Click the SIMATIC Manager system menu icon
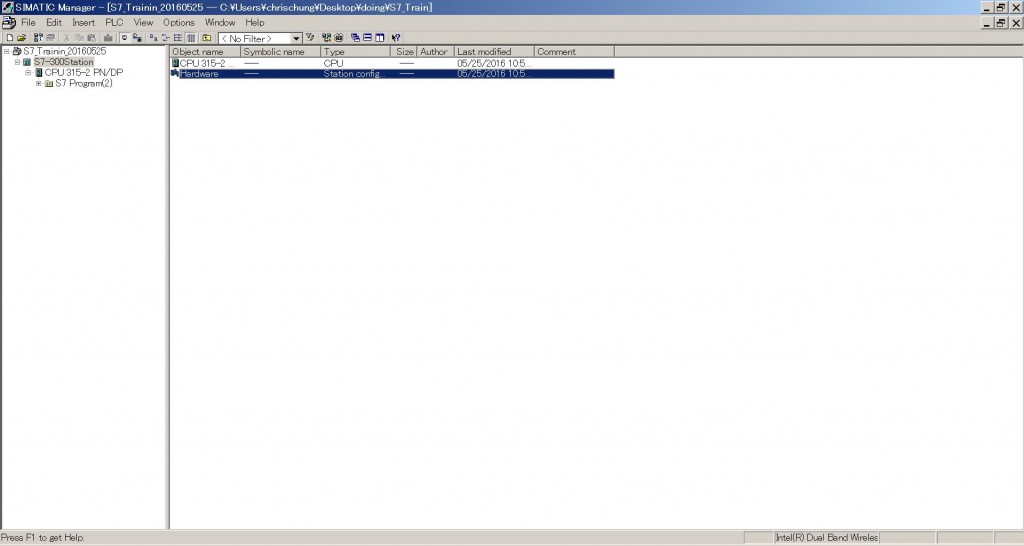1024x546 pixels. [x=7, y=7]
